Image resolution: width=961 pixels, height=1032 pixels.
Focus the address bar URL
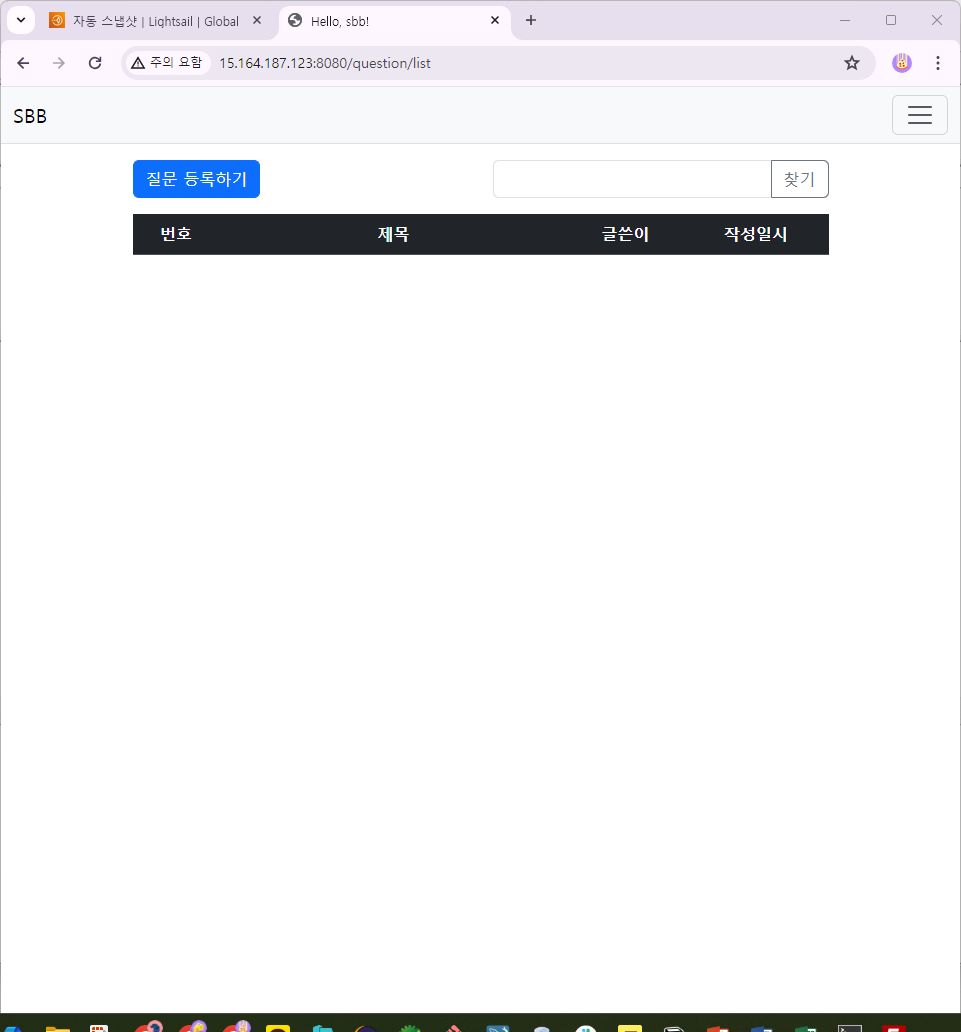[325, 63]
